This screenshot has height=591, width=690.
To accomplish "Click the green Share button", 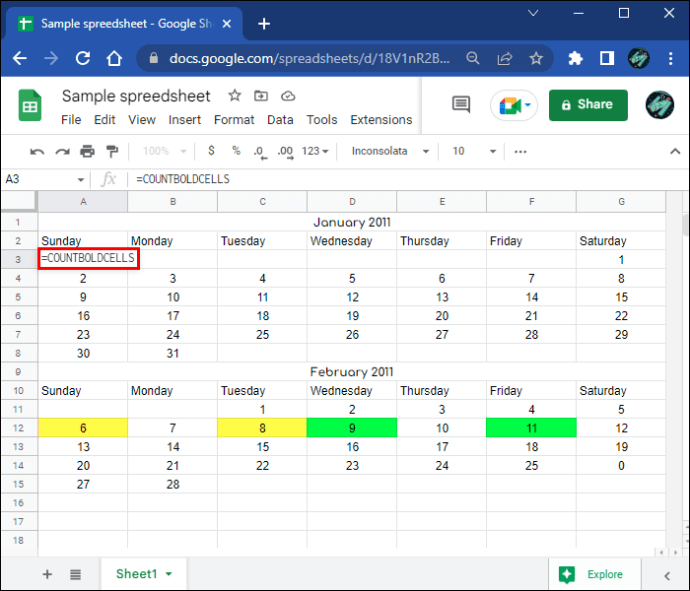I will [x=588, y=105].
